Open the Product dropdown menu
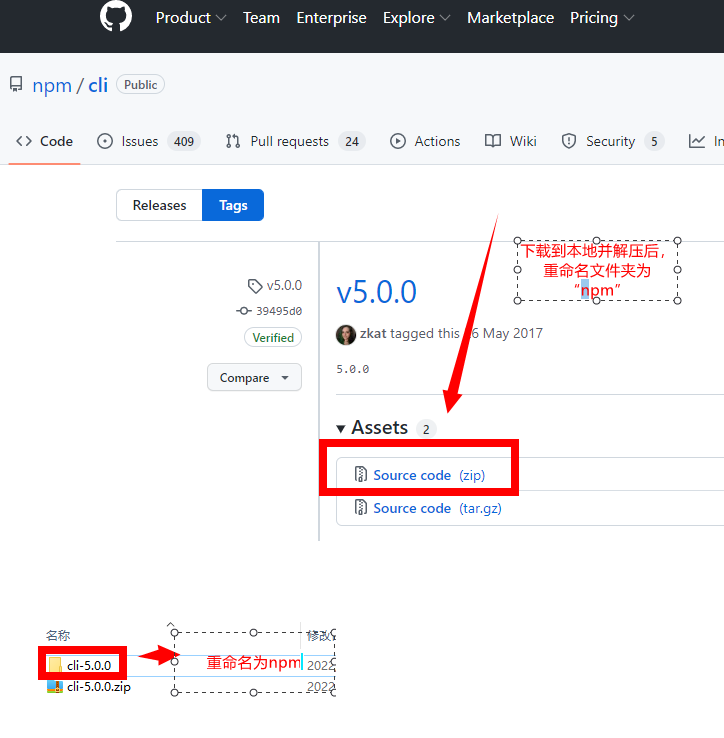 pos(191,18)
